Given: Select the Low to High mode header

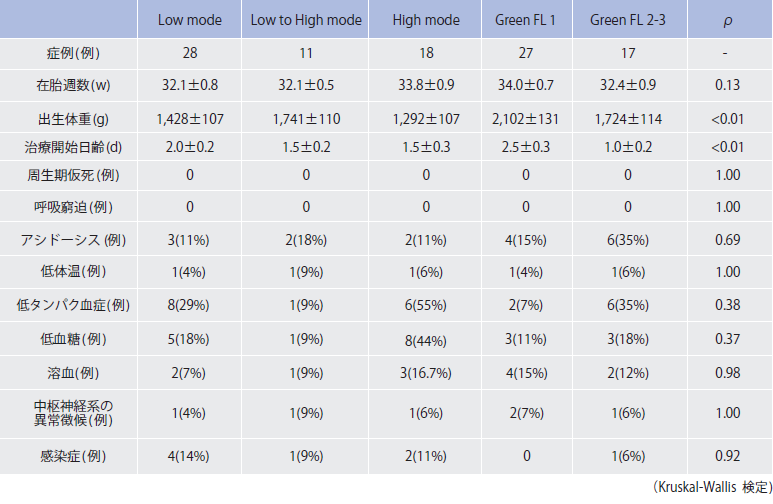Looking at the screenshot, I should click(306, 19).
